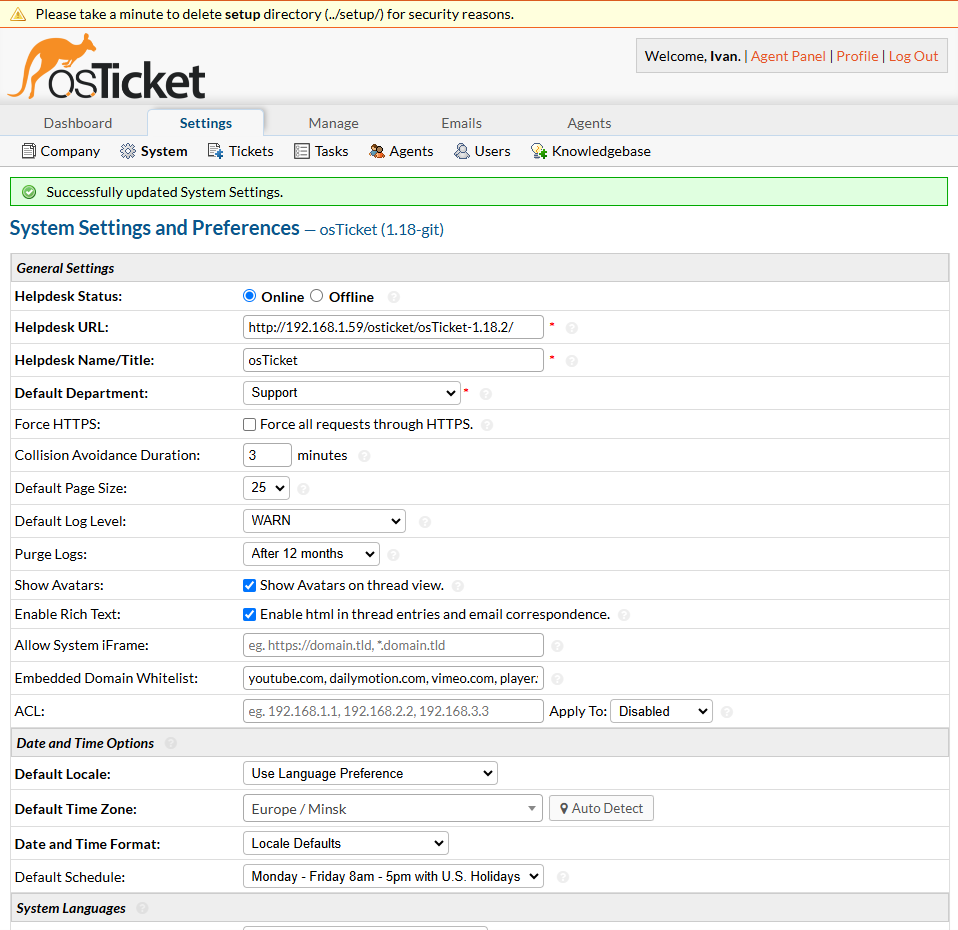The width and height of the screenshot is (958, 930).
Task: Switch to the Dashboard tab
Action: pyautogui.click(x=78, y=123)
